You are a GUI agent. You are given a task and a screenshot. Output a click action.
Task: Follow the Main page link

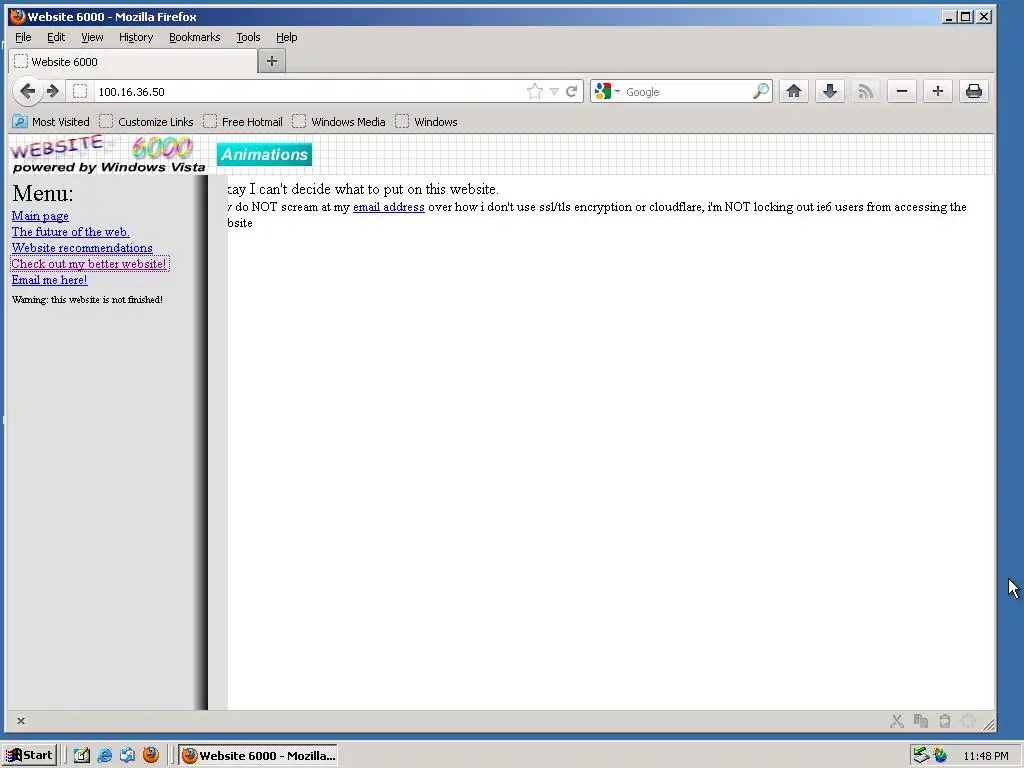(x=40, y=216)
